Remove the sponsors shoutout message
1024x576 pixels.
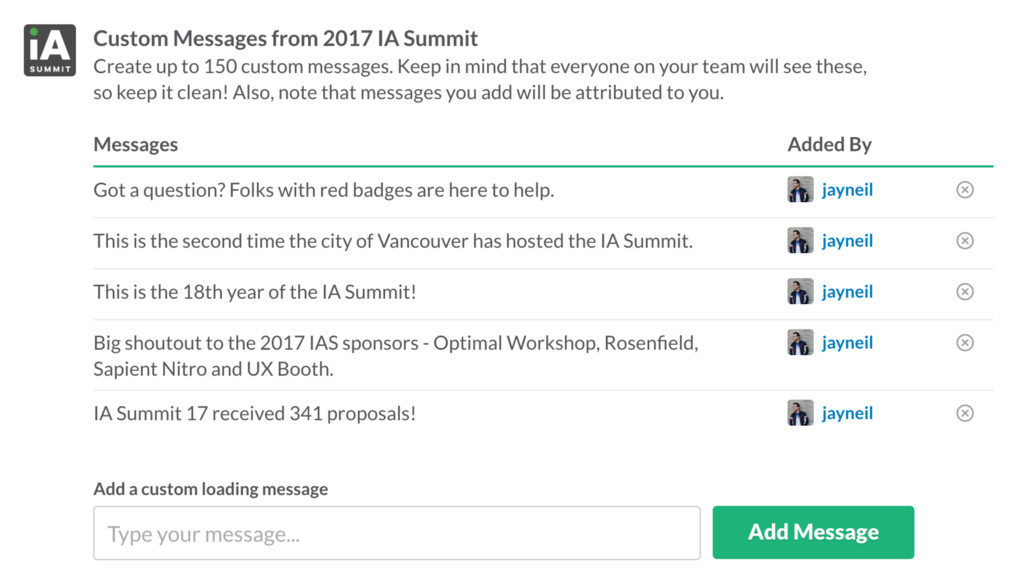[x=965, y=342]
